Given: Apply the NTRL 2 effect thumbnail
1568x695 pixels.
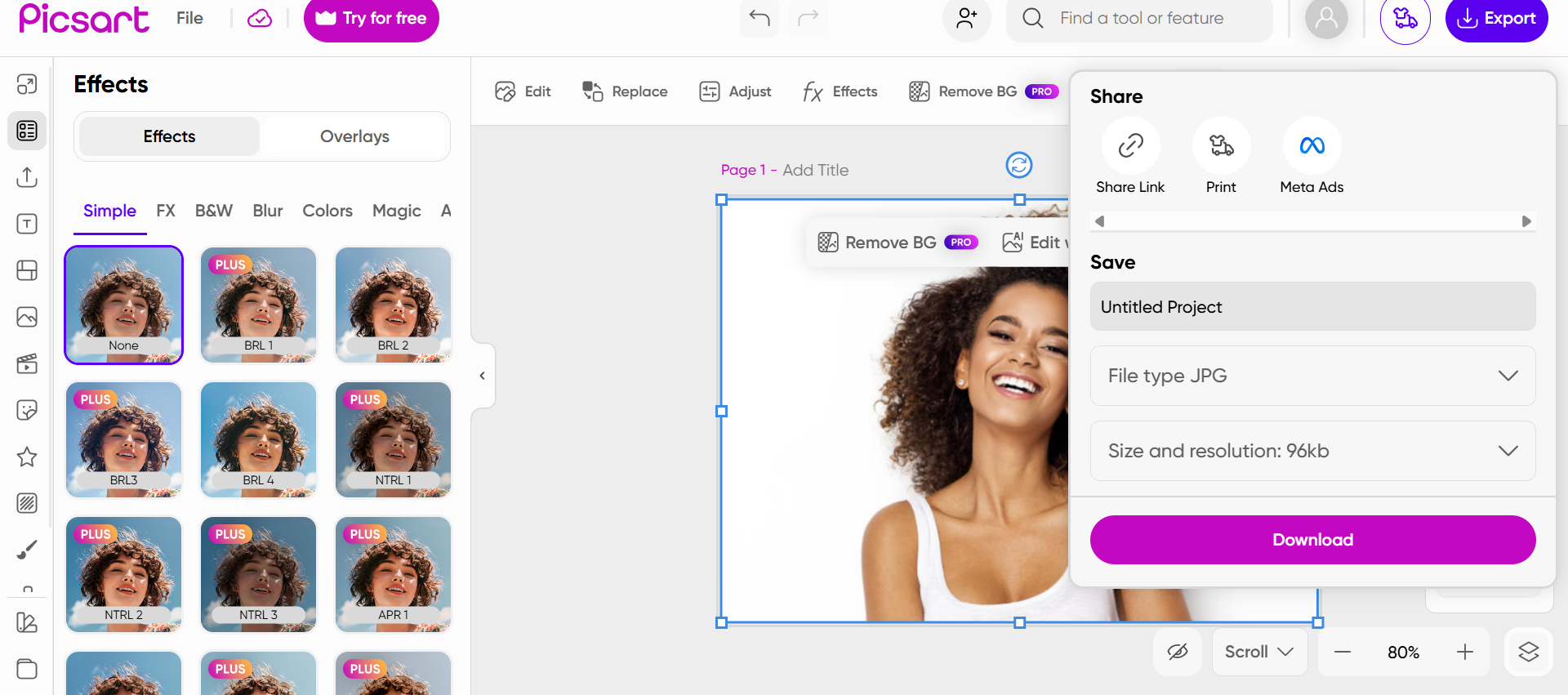Looking at the screenshot, I should (x=124, y=574).
